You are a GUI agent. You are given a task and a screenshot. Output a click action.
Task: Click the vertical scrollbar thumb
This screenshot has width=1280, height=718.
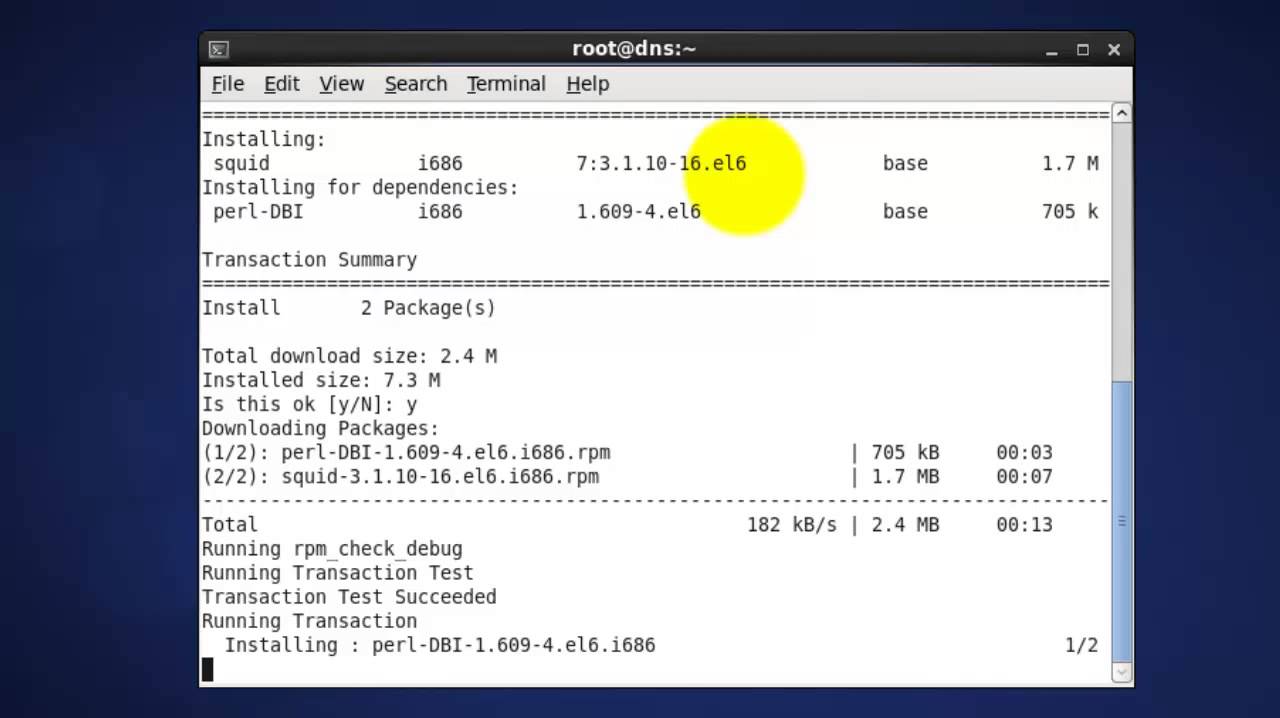pos(1122,521)
